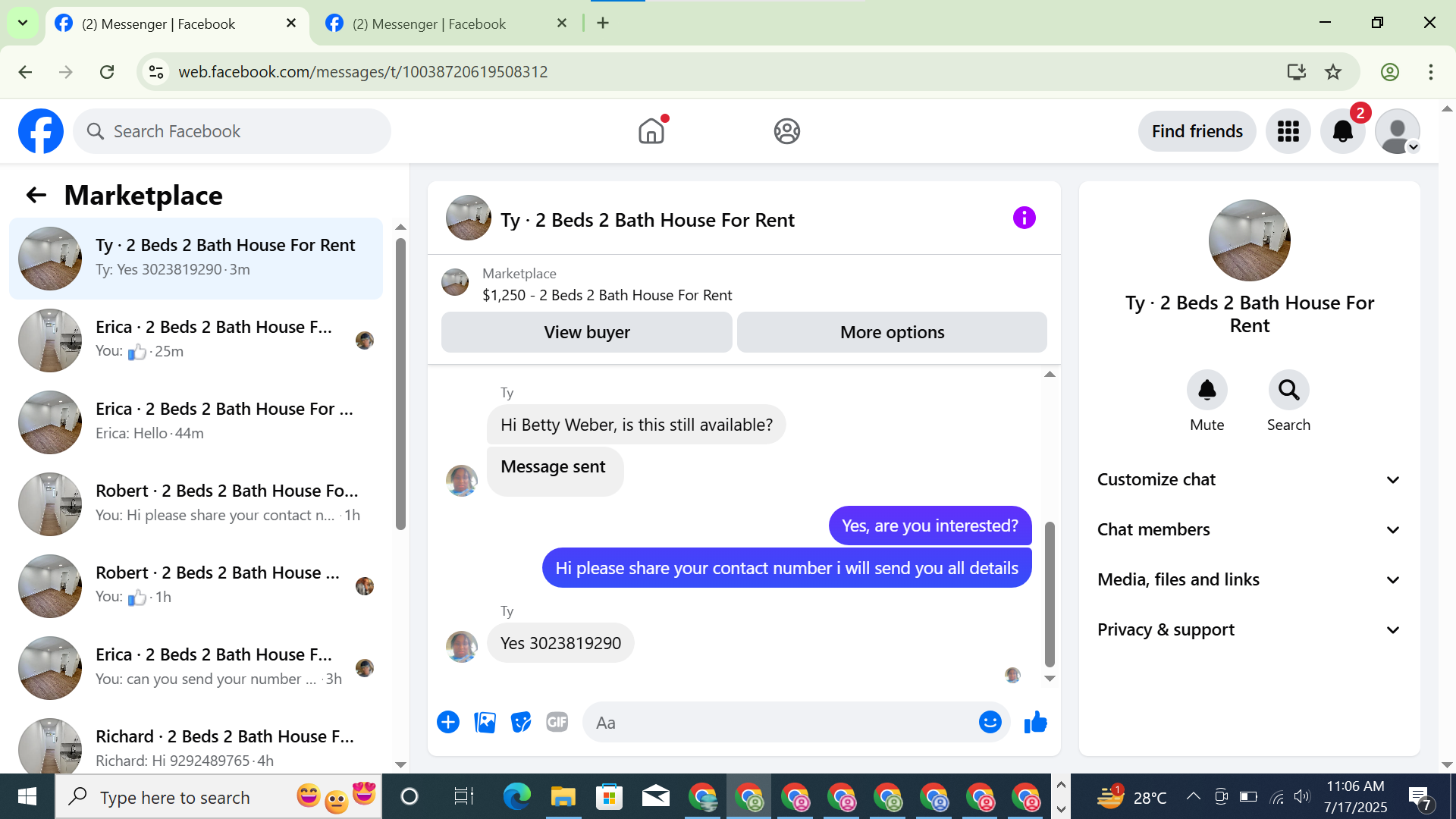Mute this conversation

click(1207, 390)
